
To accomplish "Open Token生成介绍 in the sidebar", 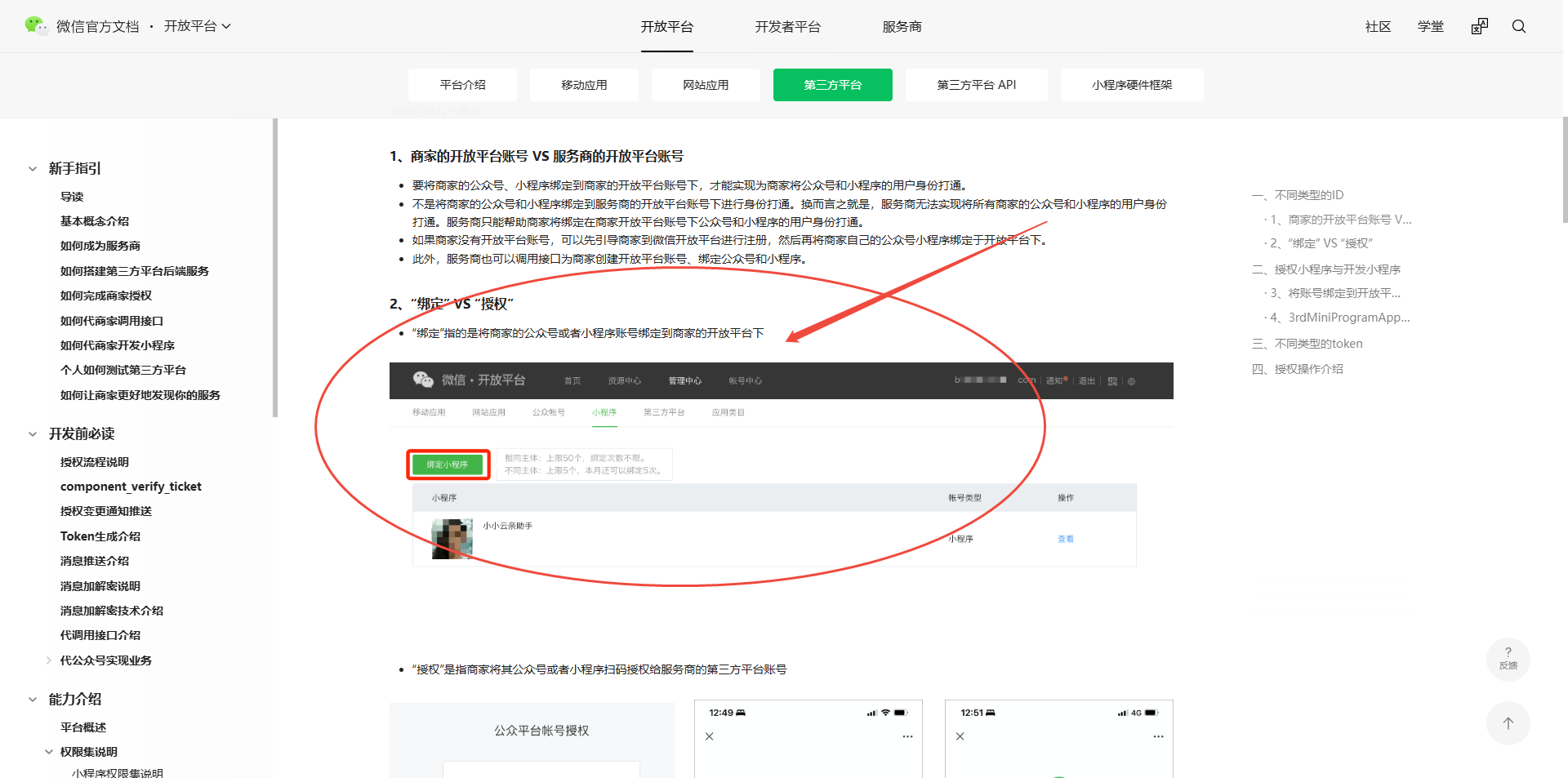I will pos(100,536).
